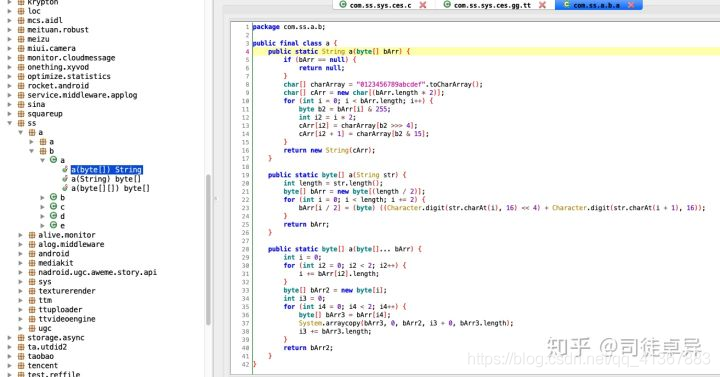Screen dimensions: 720x377
Task: Select the alog.middleware package
Action: pyautogui.click(x=71, y=244)
